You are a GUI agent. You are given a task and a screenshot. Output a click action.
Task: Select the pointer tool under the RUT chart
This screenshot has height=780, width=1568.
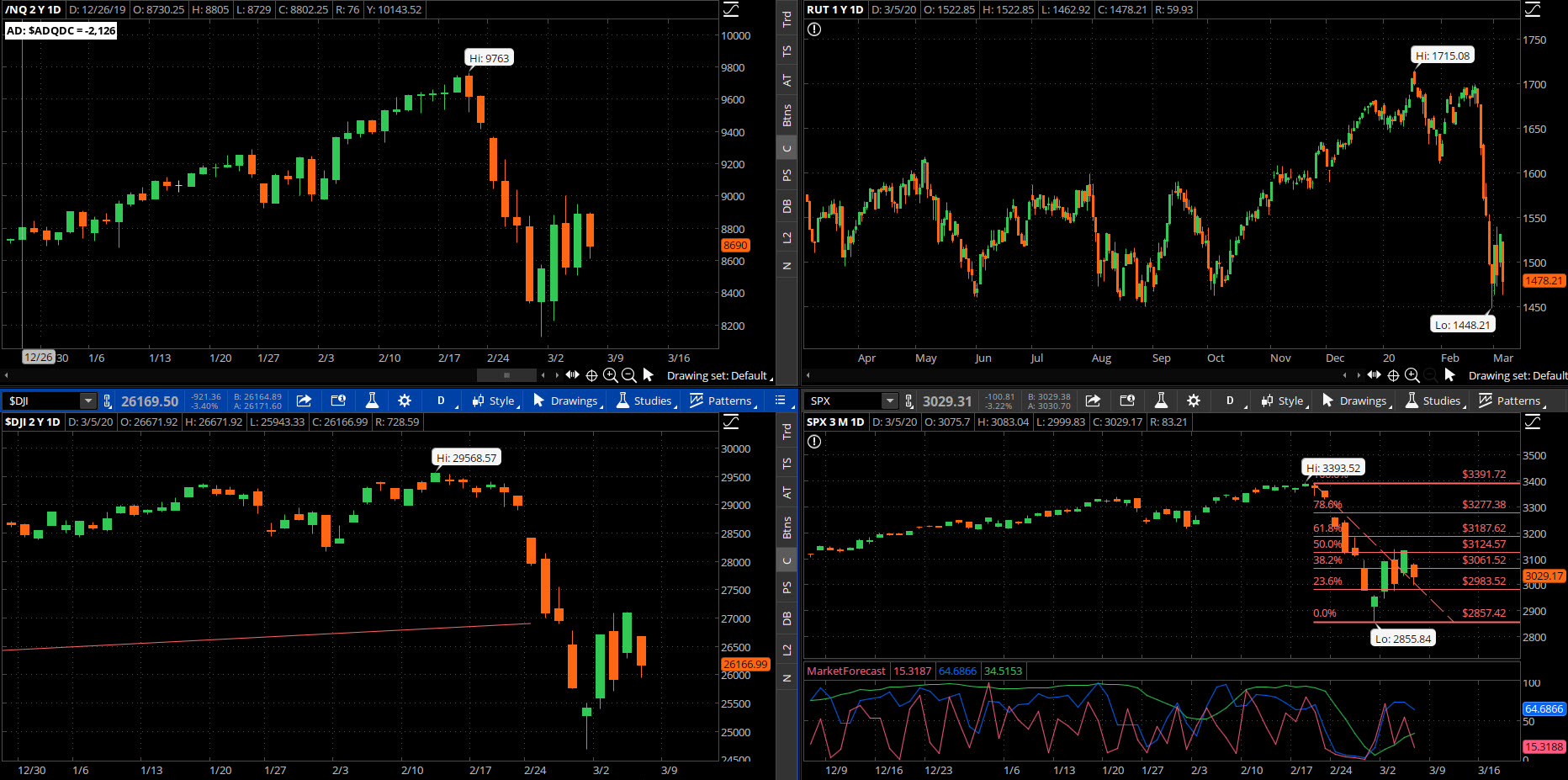pyautogui.click(x=1449, y=375)
